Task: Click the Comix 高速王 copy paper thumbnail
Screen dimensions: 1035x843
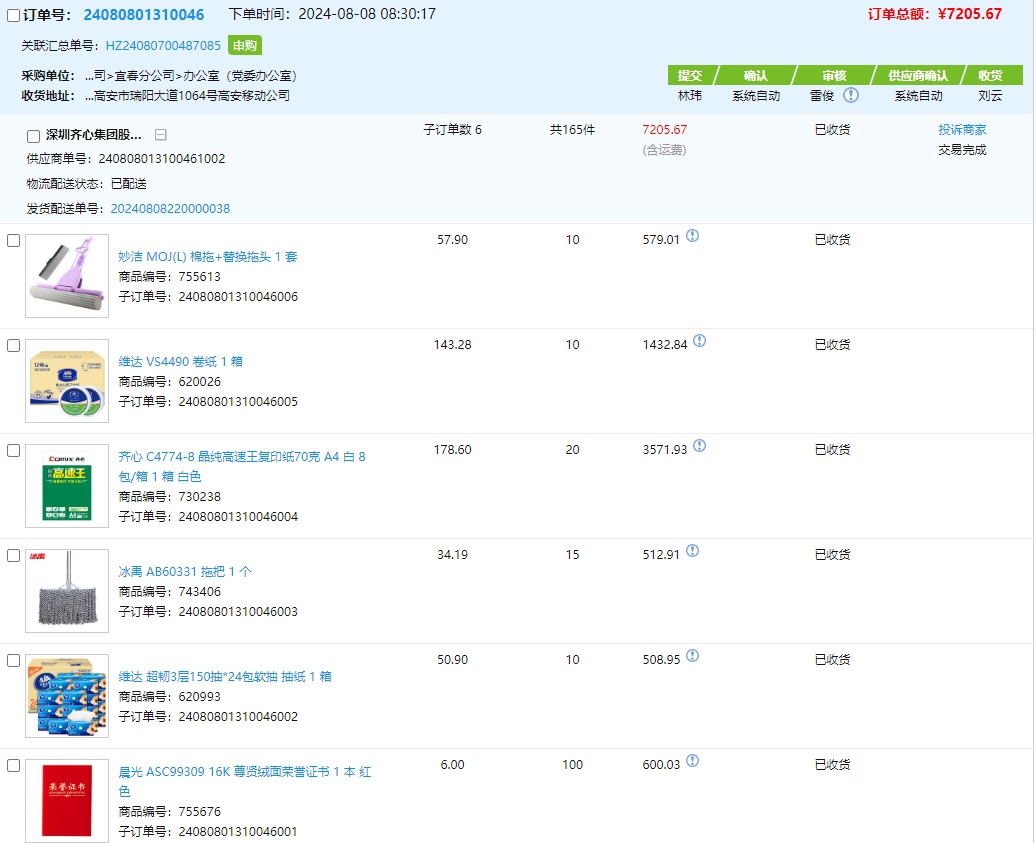Action: tap(67, 486)
